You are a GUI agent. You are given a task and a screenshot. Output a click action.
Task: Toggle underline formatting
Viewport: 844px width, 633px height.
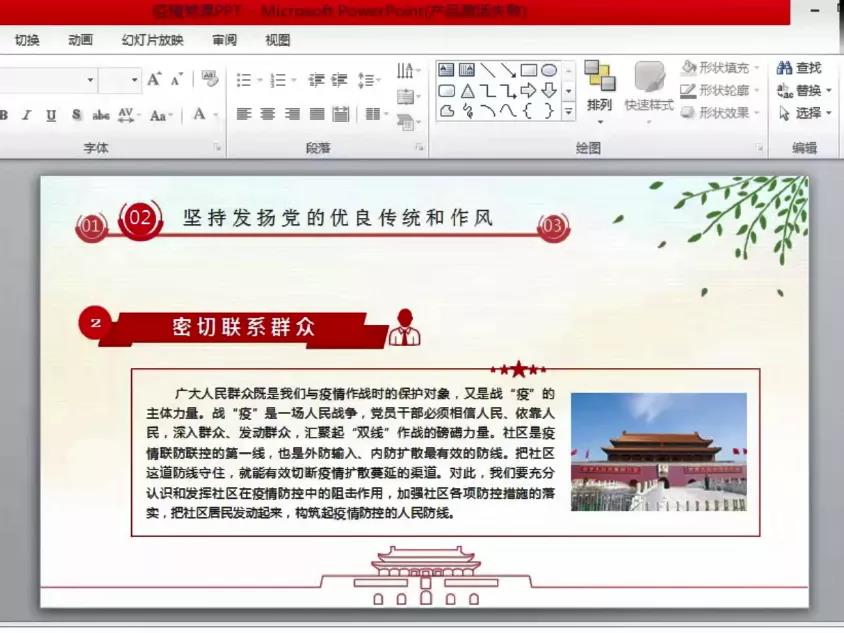51,115
